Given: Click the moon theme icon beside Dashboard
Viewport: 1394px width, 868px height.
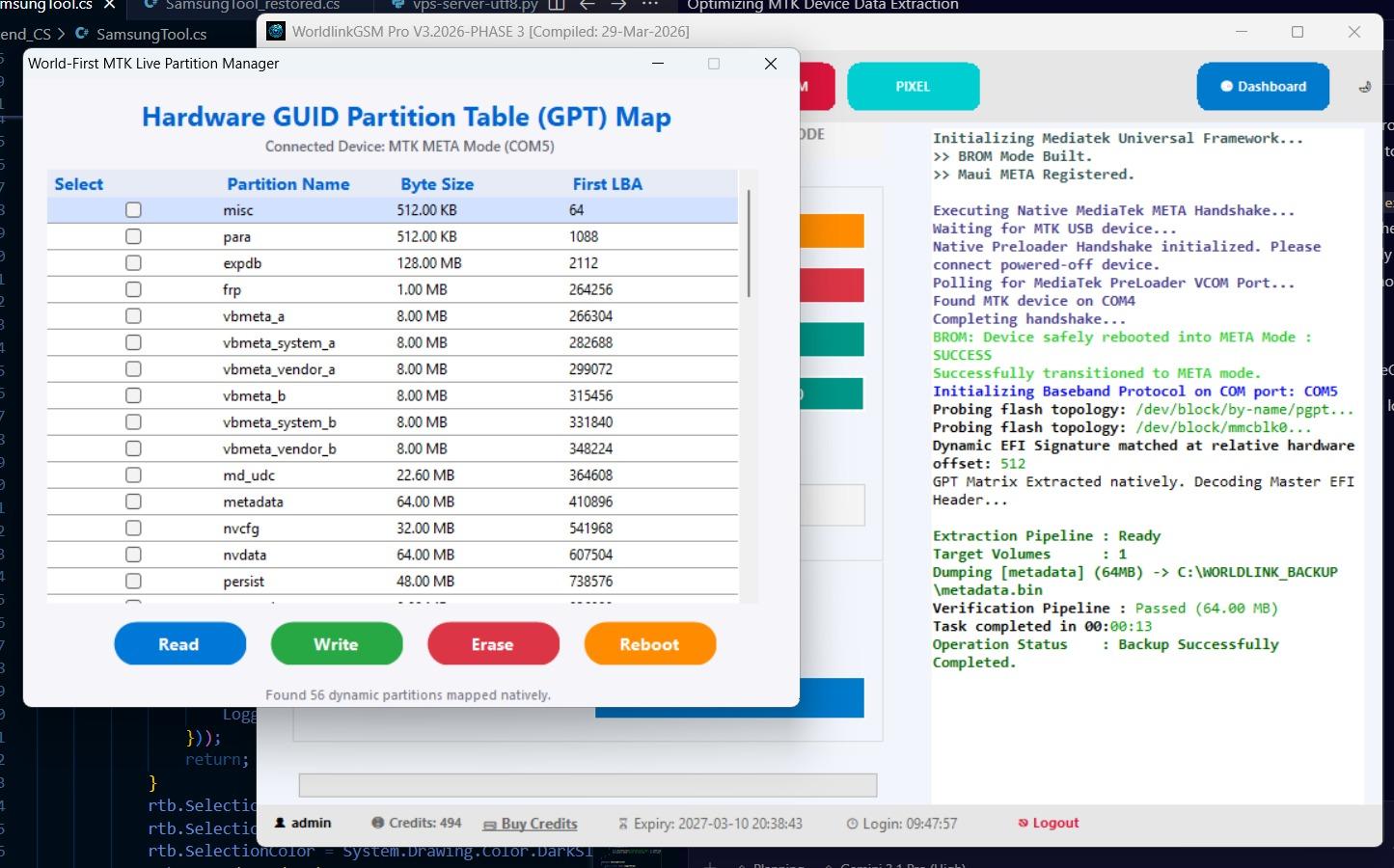Looking at the screenshot, I should (1364, 87).
